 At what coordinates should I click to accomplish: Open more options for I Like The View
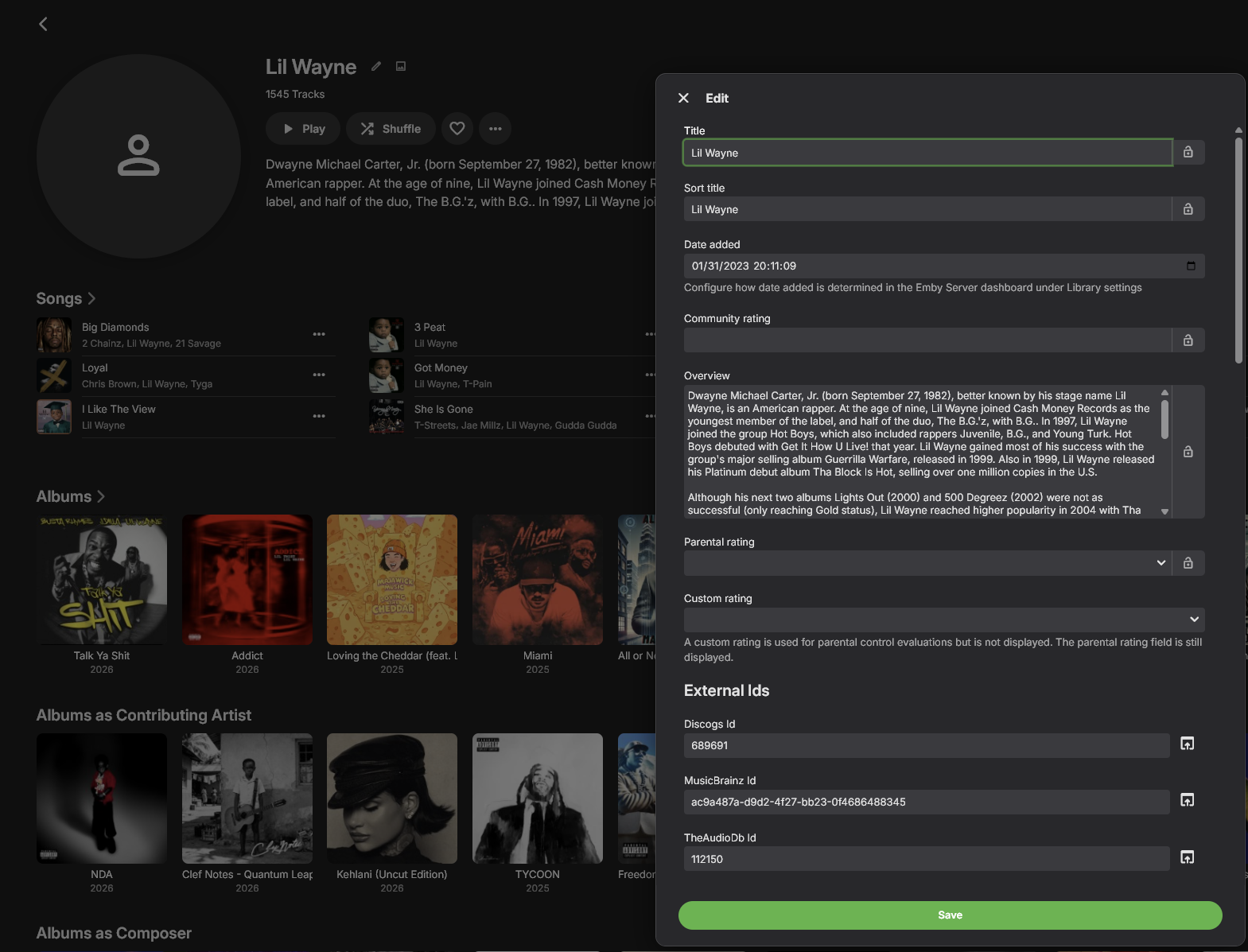coord(319,416)
